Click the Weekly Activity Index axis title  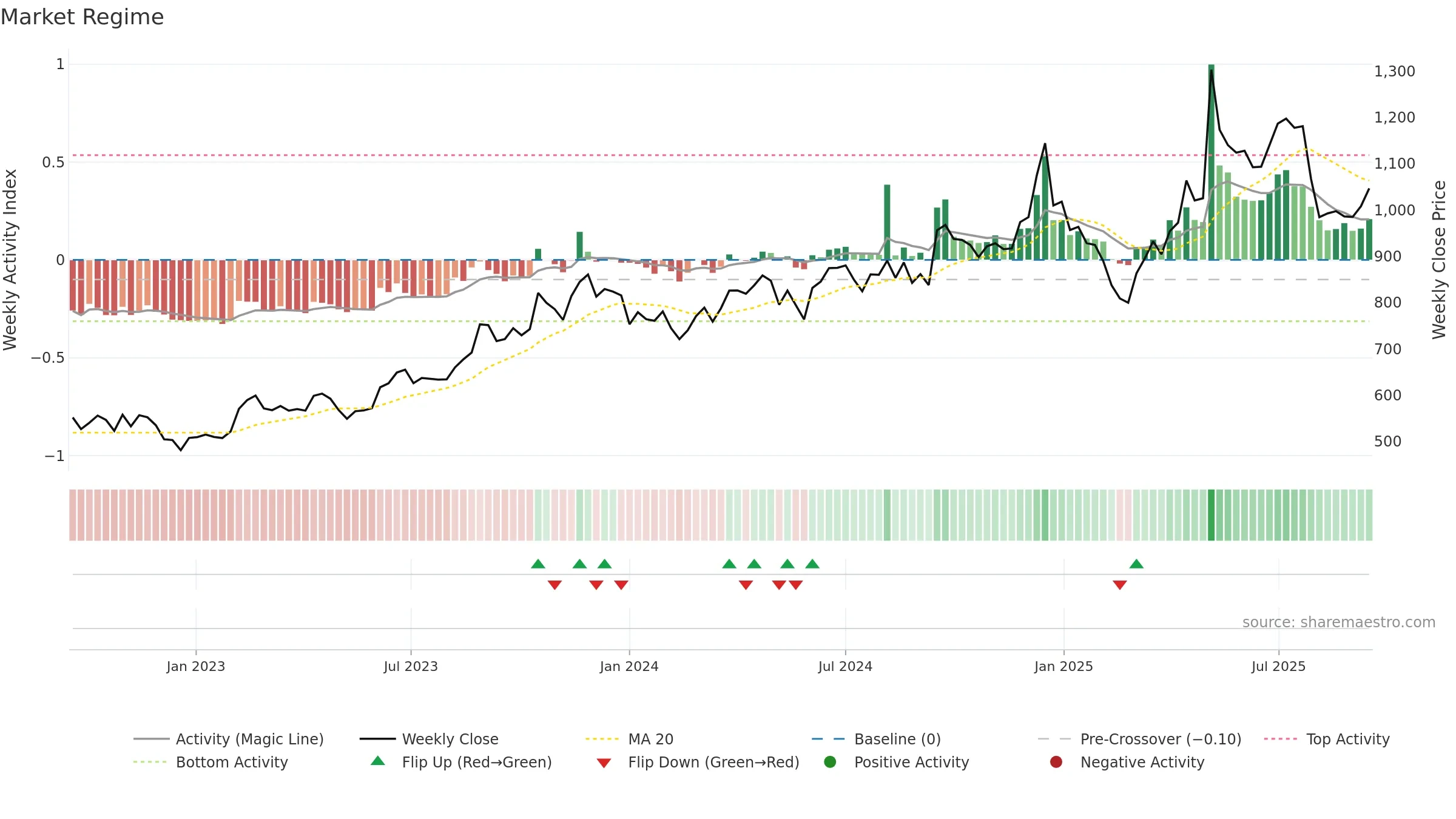(10, 260)
